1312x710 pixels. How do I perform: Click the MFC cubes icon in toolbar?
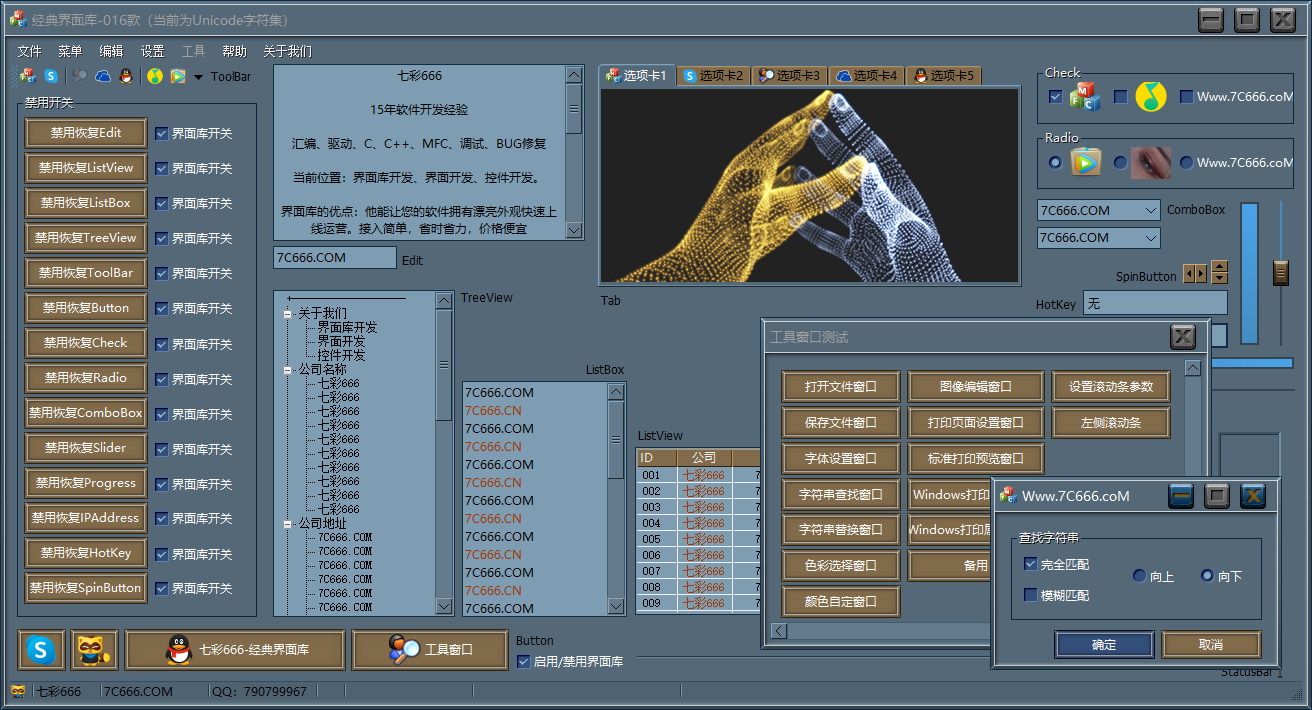pyautogui.click(x=27, y=76)
